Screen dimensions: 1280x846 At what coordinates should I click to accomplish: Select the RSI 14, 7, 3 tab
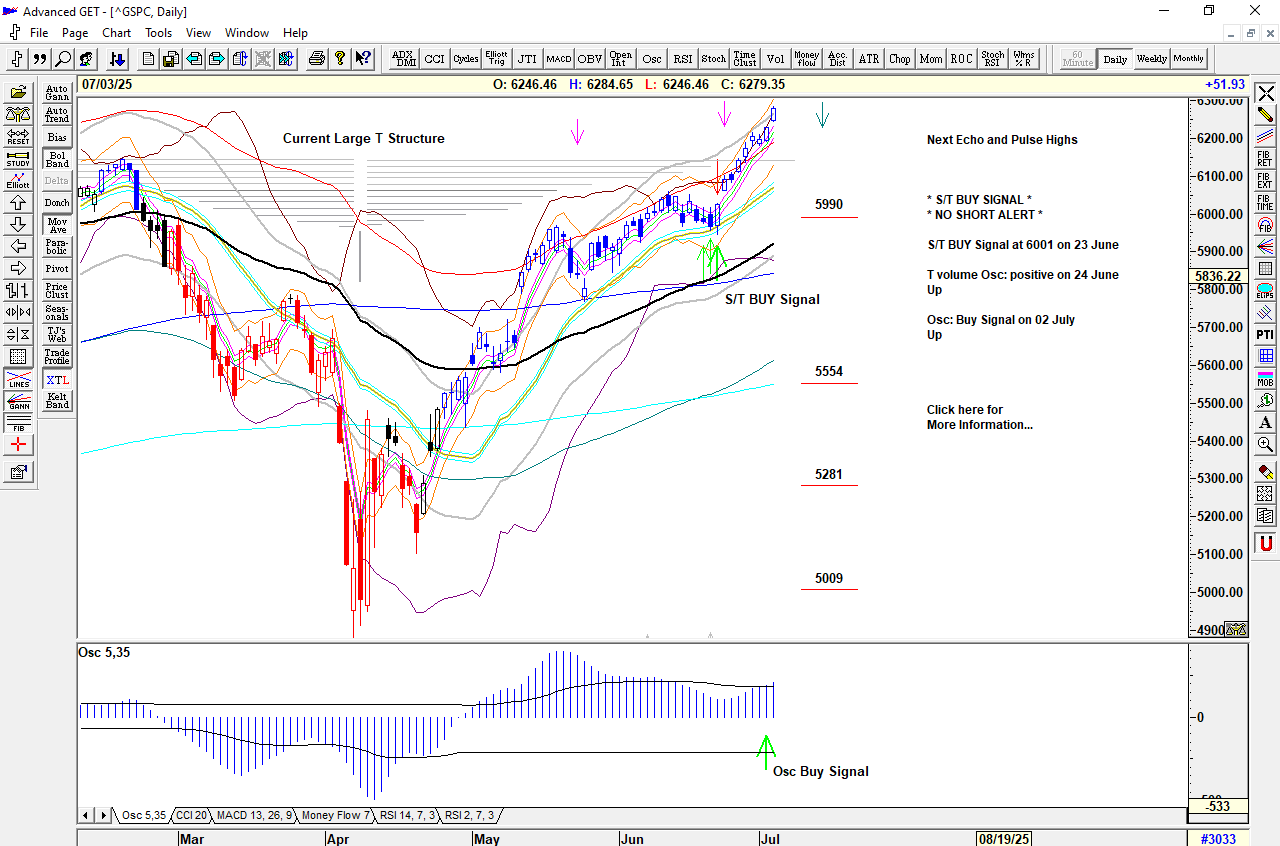tap(407, 816)
